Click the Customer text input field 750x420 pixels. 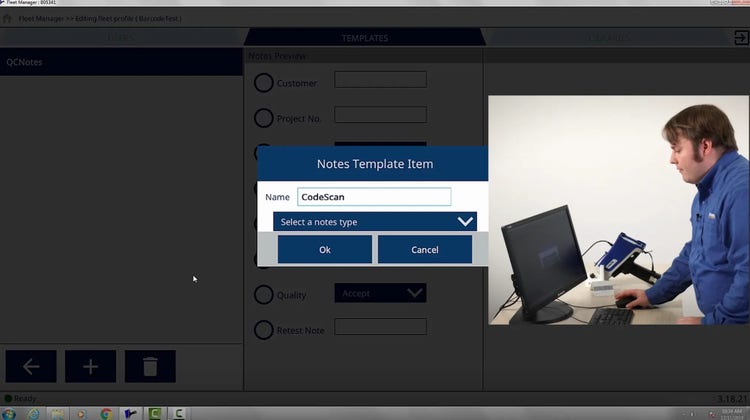tap(380, 80)
